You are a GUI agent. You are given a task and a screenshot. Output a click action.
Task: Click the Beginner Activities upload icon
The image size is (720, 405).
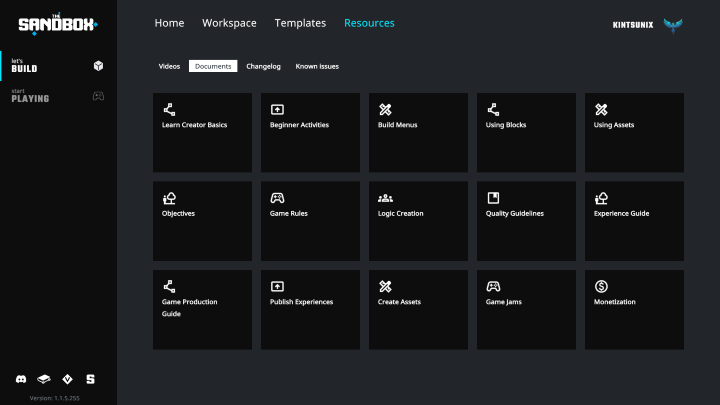(277, 109)
